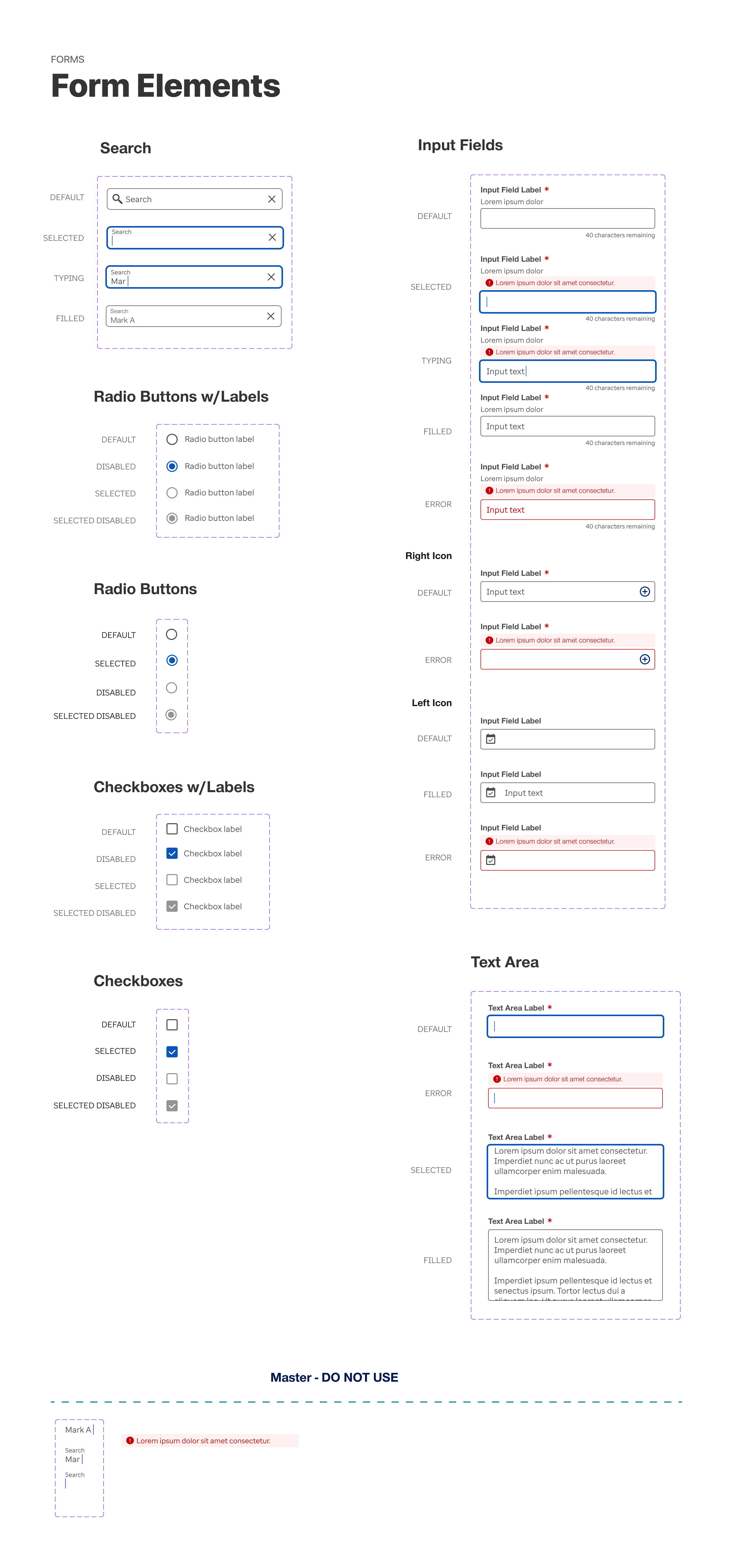733x1568 pixels.
Task: Uncheck the blue checked unlabeled checkbox
Action: [x=172, y=1052]
